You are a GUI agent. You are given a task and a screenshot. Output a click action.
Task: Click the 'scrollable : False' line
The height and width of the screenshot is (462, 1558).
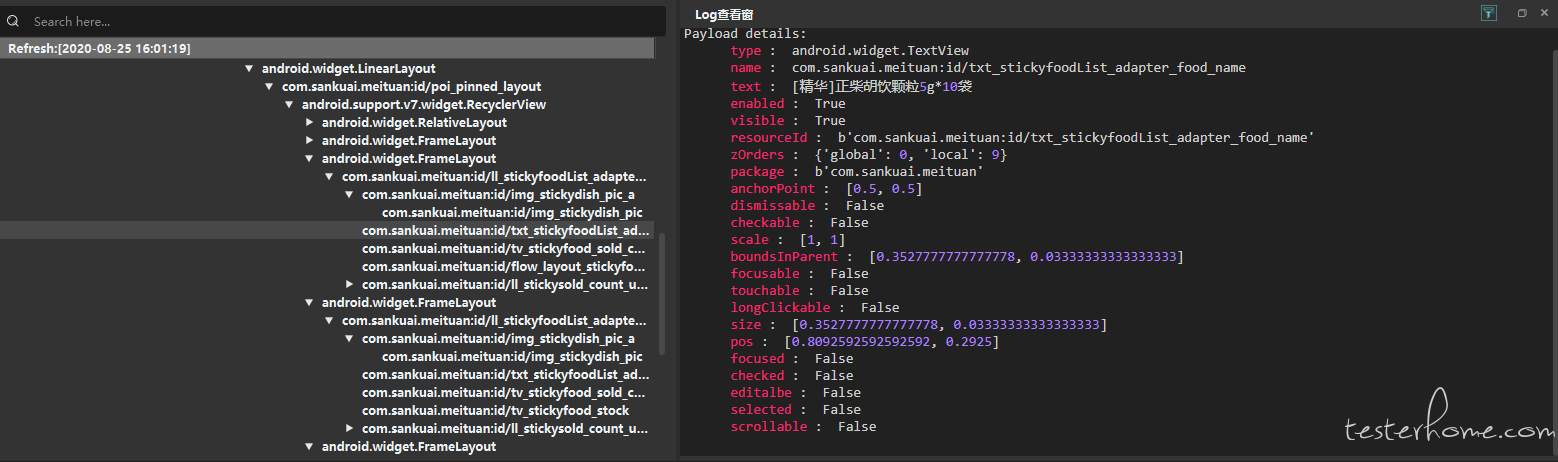[803, 427]
